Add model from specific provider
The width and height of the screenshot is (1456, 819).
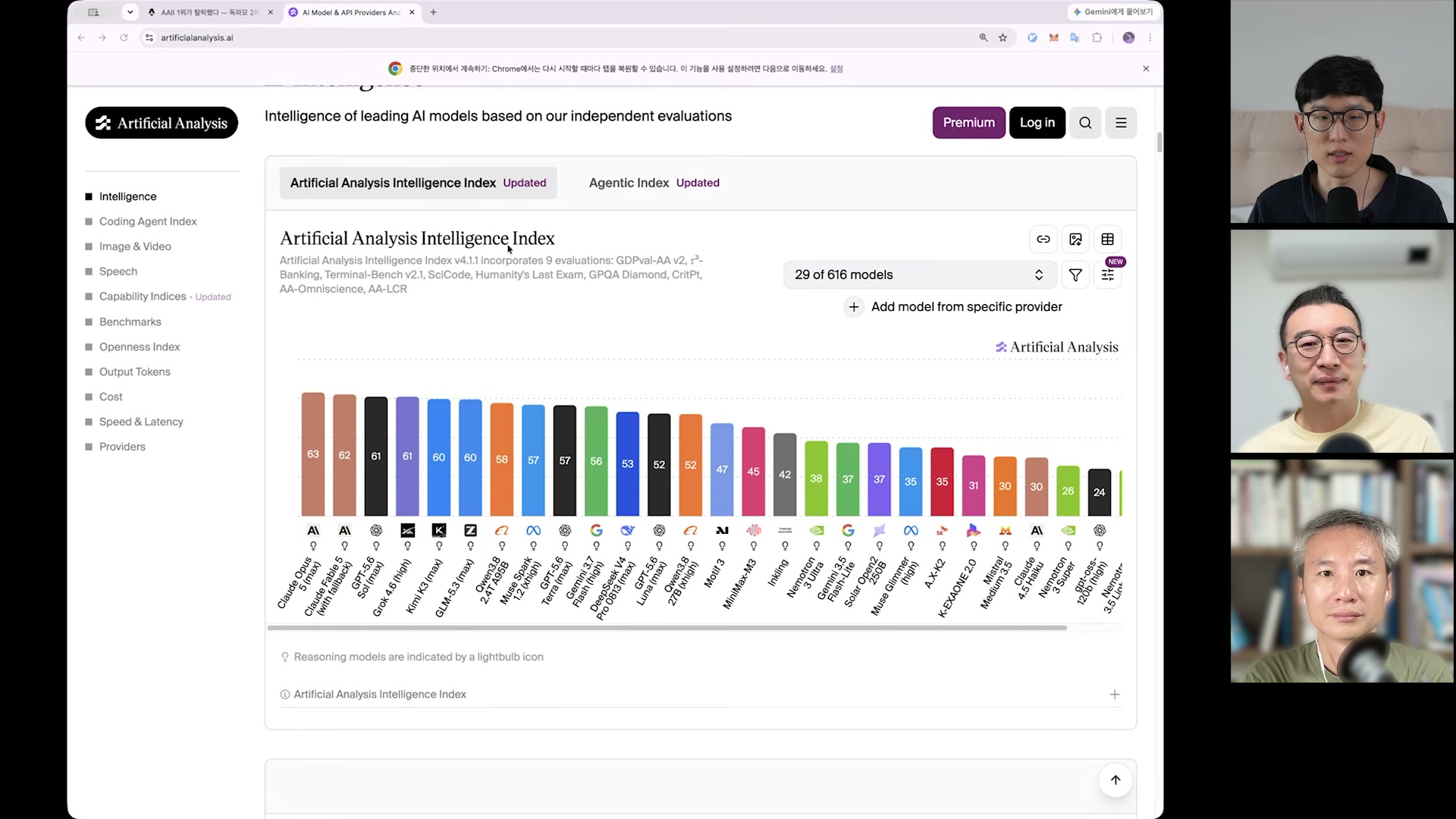[953, 307]
